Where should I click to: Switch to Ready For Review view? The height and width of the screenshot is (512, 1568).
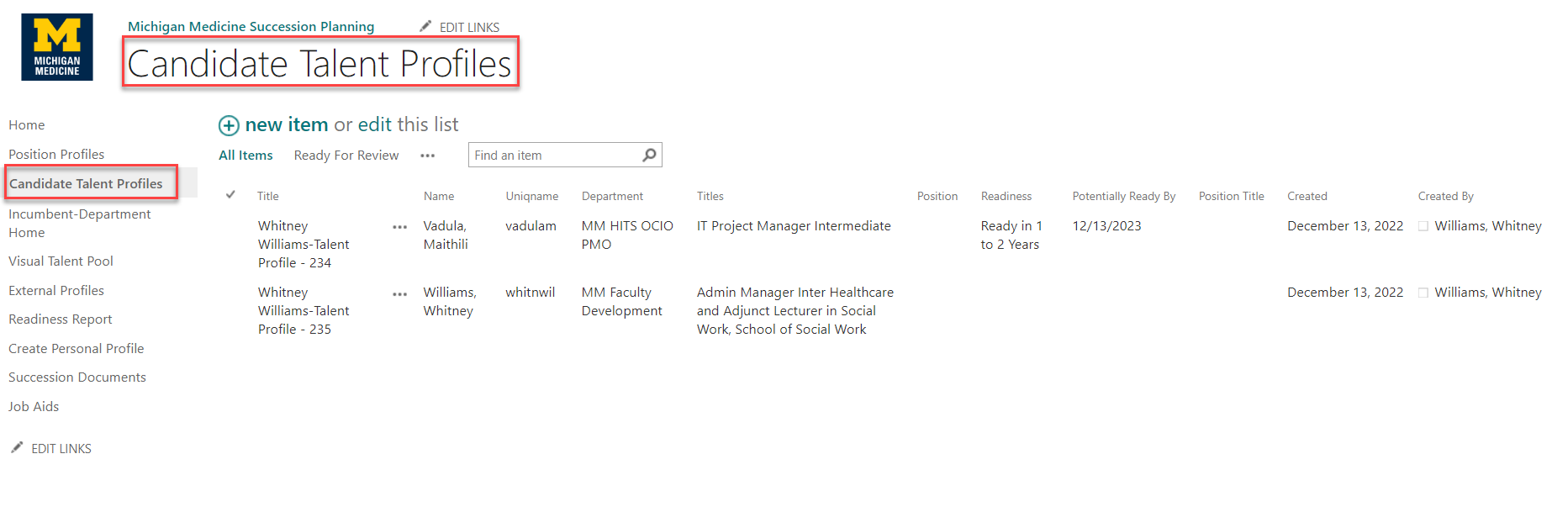[x=346, y=156]
